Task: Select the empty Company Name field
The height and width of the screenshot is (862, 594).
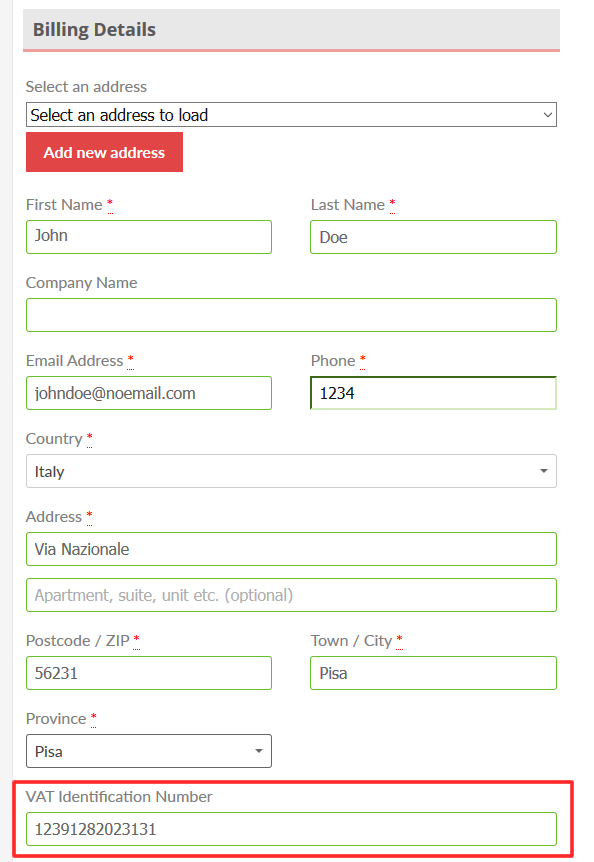Action: (x=291, y=315)
